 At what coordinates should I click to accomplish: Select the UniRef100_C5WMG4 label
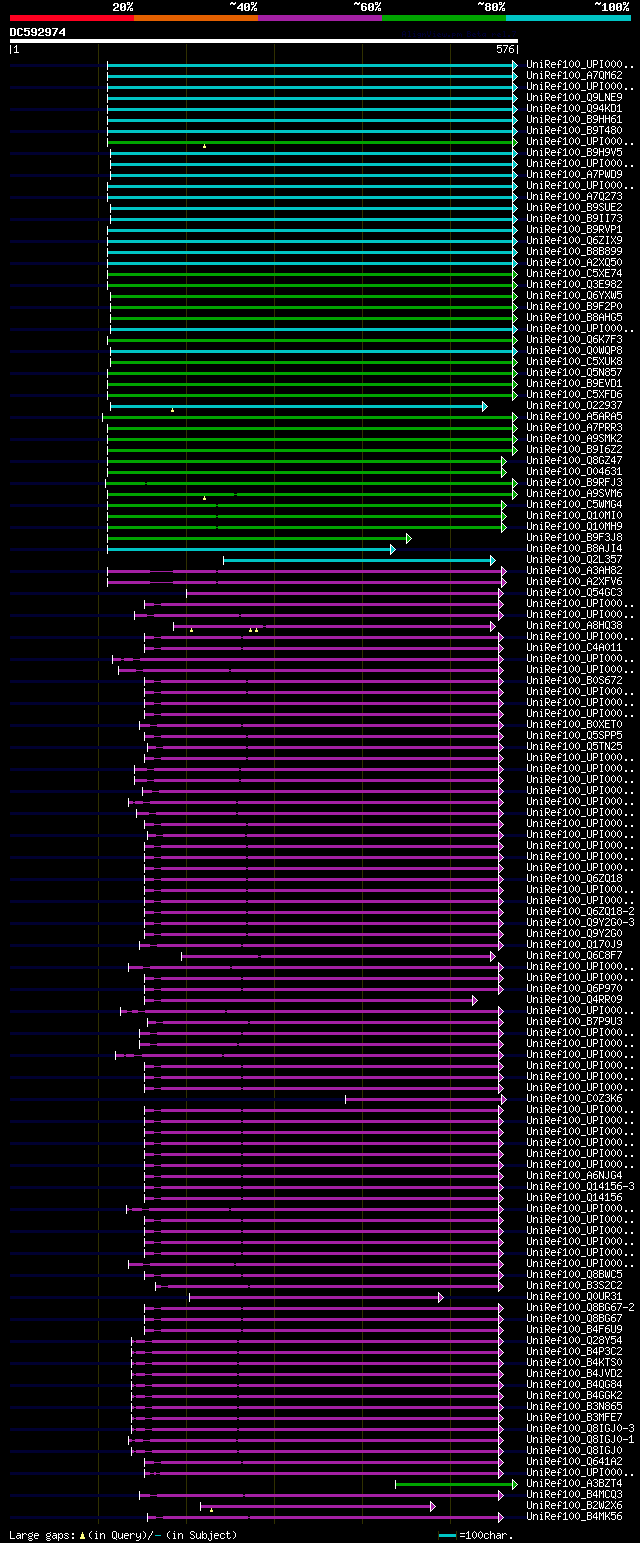click(x=574, y=504)
